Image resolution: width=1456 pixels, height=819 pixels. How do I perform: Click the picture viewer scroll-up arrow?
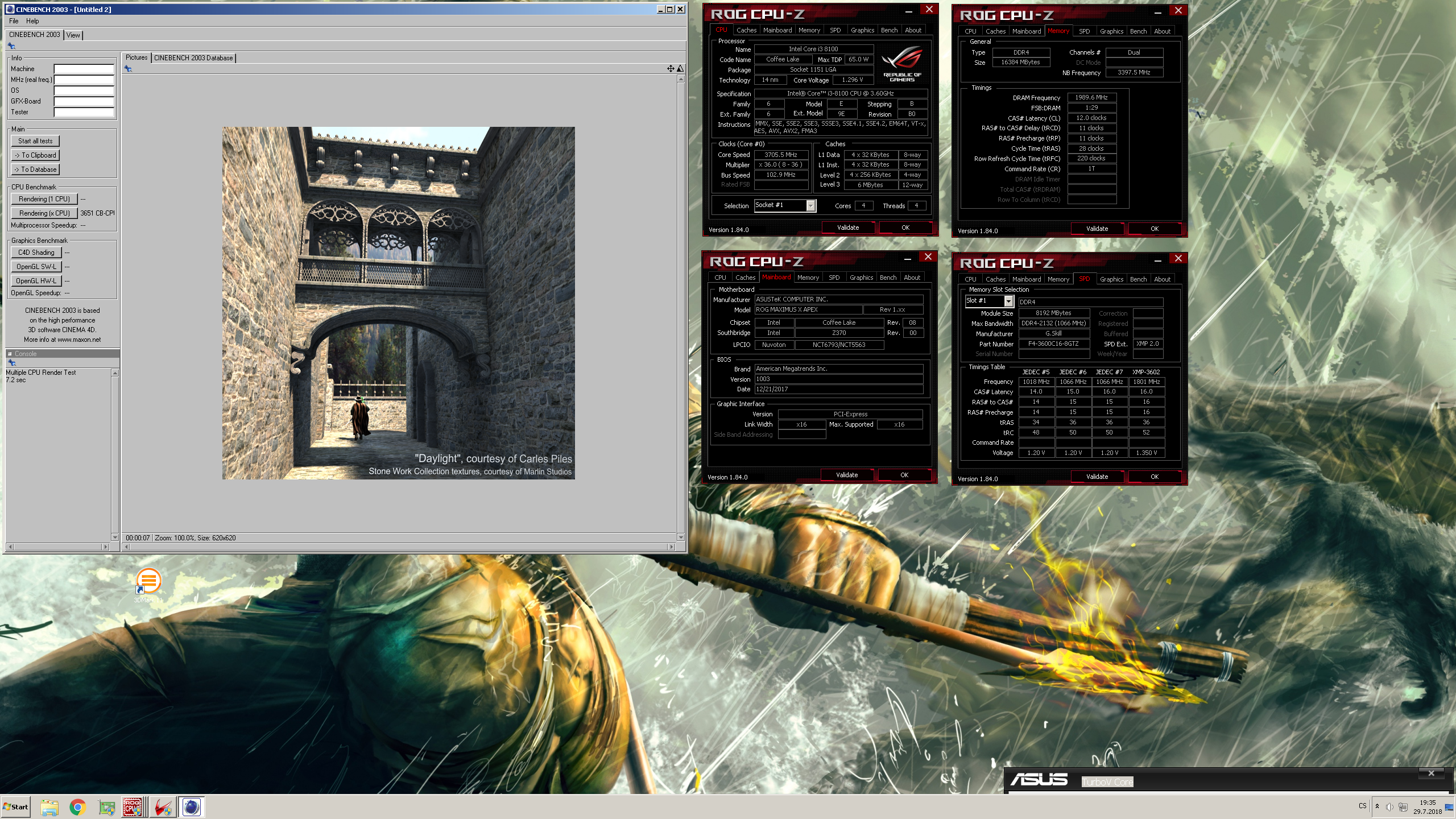pos(681,79)
